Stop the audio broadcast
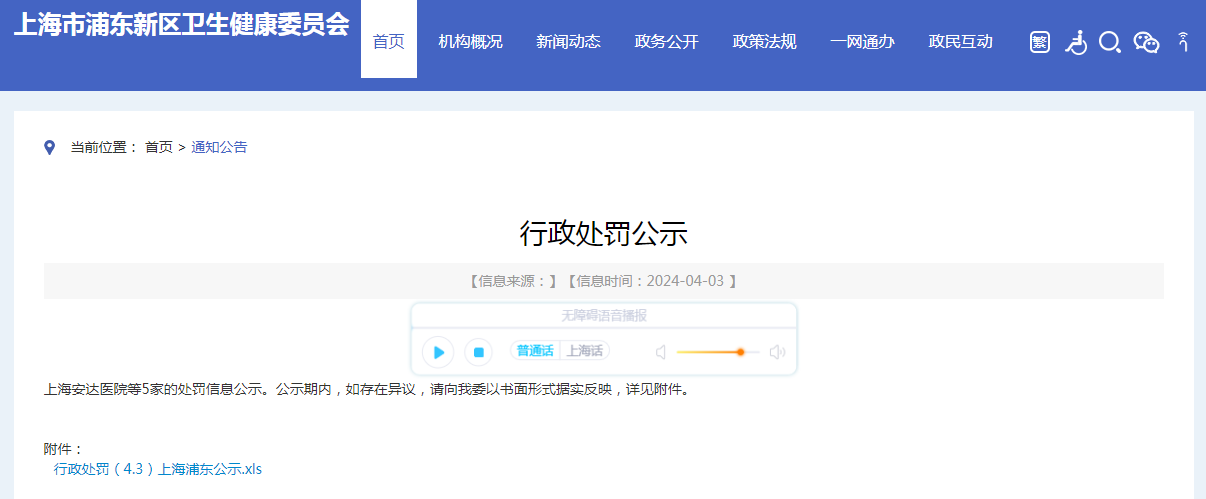Viewport: 1206px width, 499px height. tap(478, 352)
